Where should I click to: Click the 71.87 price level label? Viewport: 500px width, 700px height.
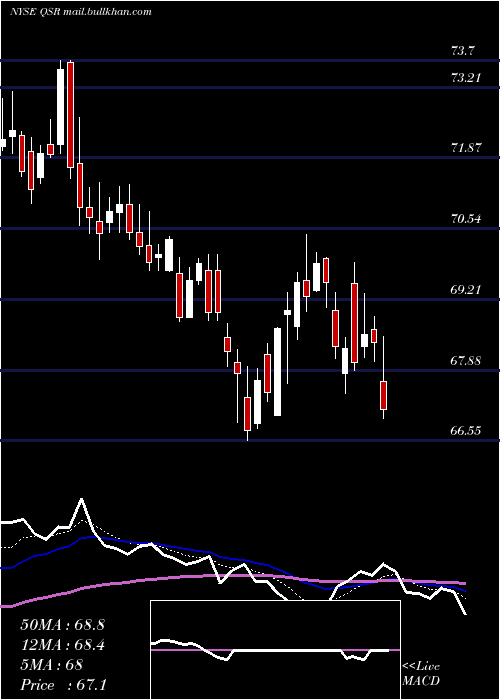(x=466, y=148)
